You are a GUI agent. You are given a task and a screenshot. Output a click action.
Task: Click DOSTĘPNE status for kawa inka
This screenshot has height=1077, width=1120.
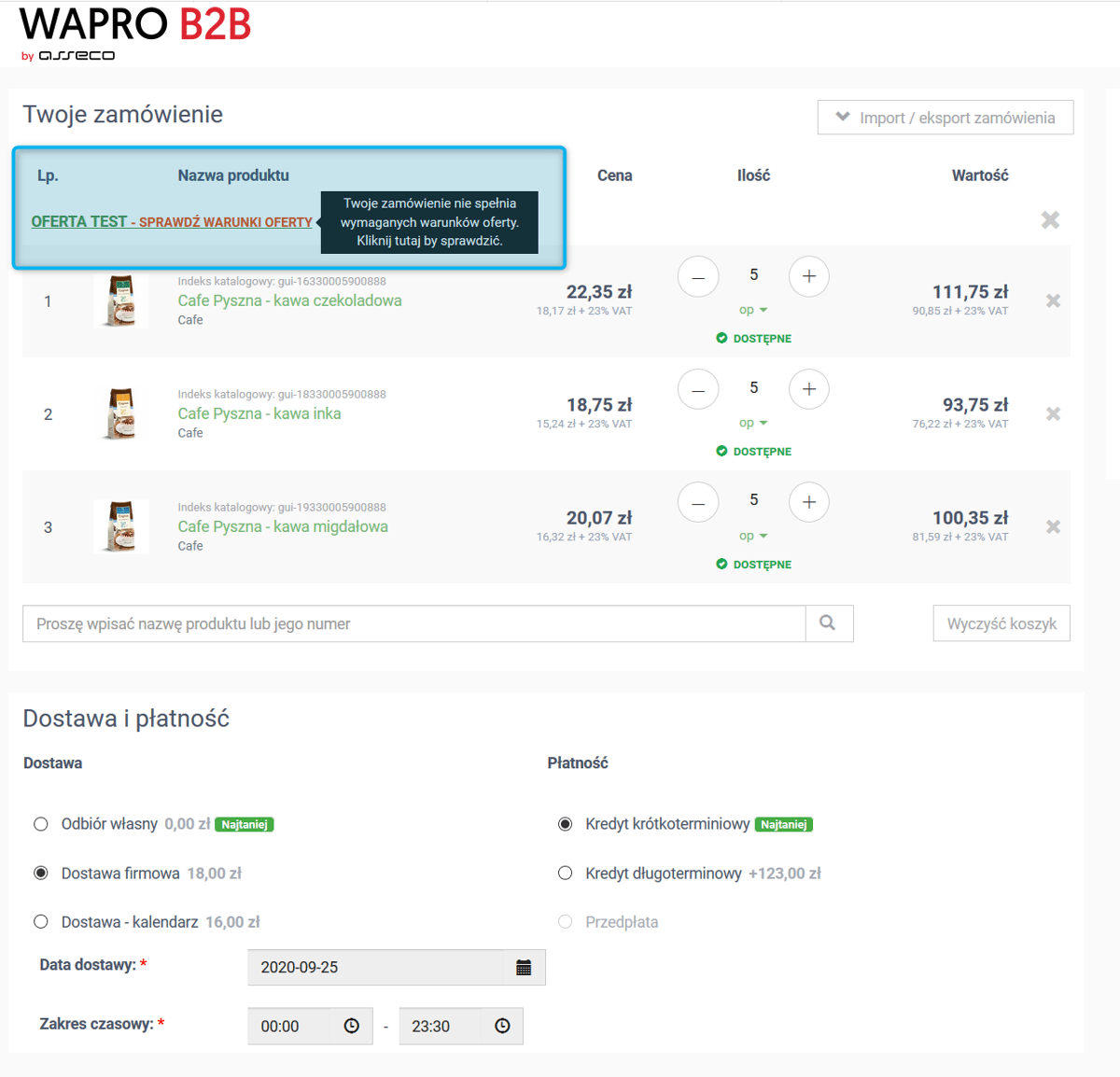click(x=754, y=452)
